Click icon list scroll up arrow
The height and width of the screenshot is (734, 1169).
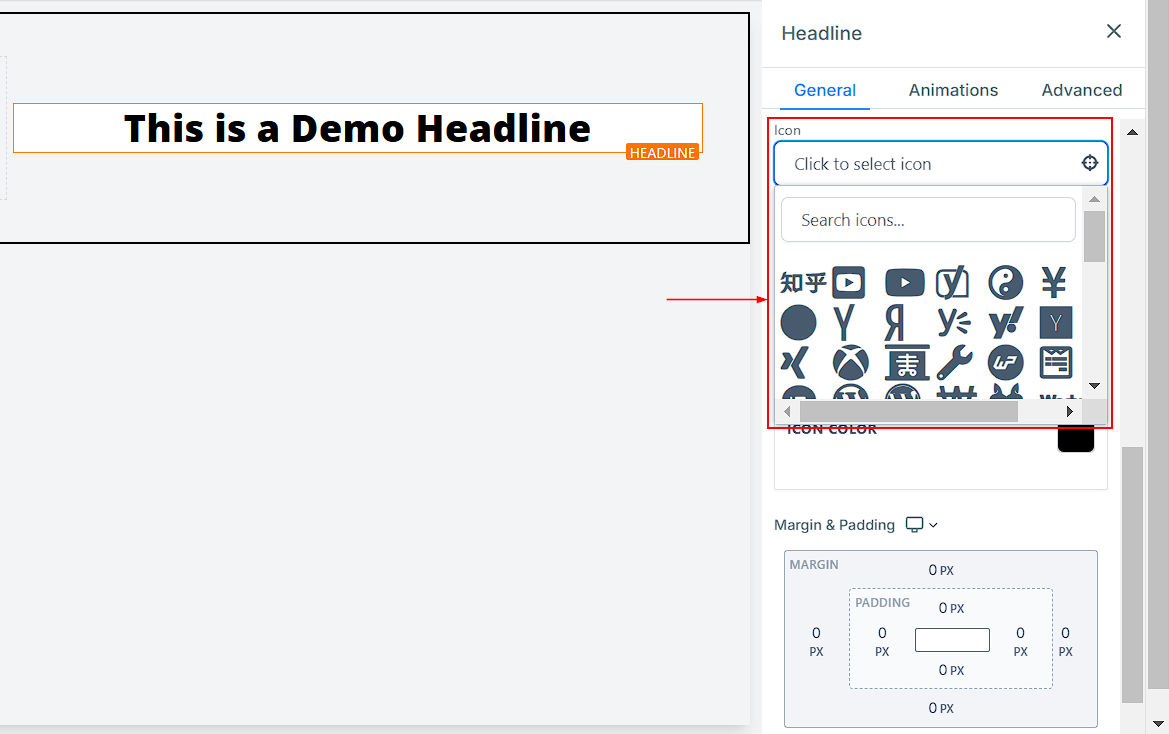click(x=1094, y=199)
